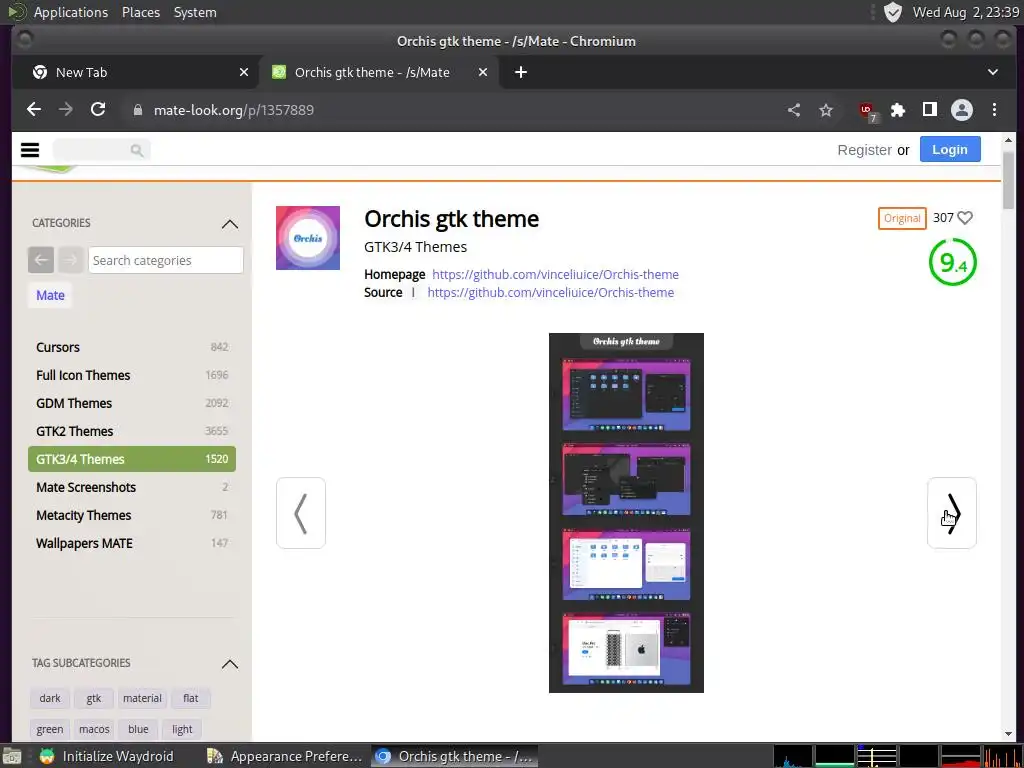Open the Metacity Themes category
This screenshot has height=768, width=1024.
[131, 515]
